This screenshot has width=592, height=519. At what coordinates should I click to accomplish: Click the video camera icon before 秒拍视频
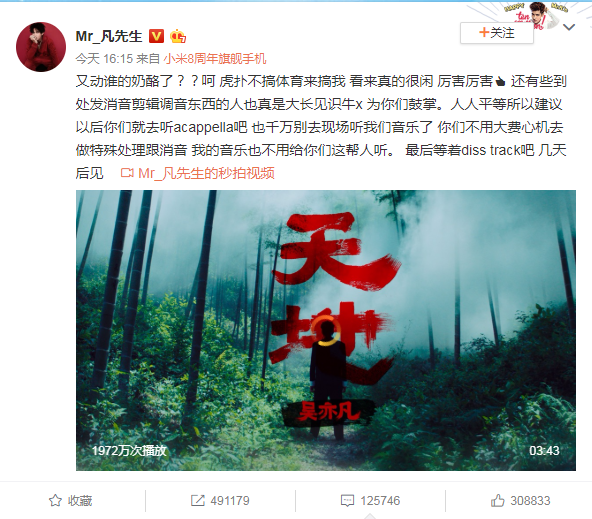(x=127, y=173)
